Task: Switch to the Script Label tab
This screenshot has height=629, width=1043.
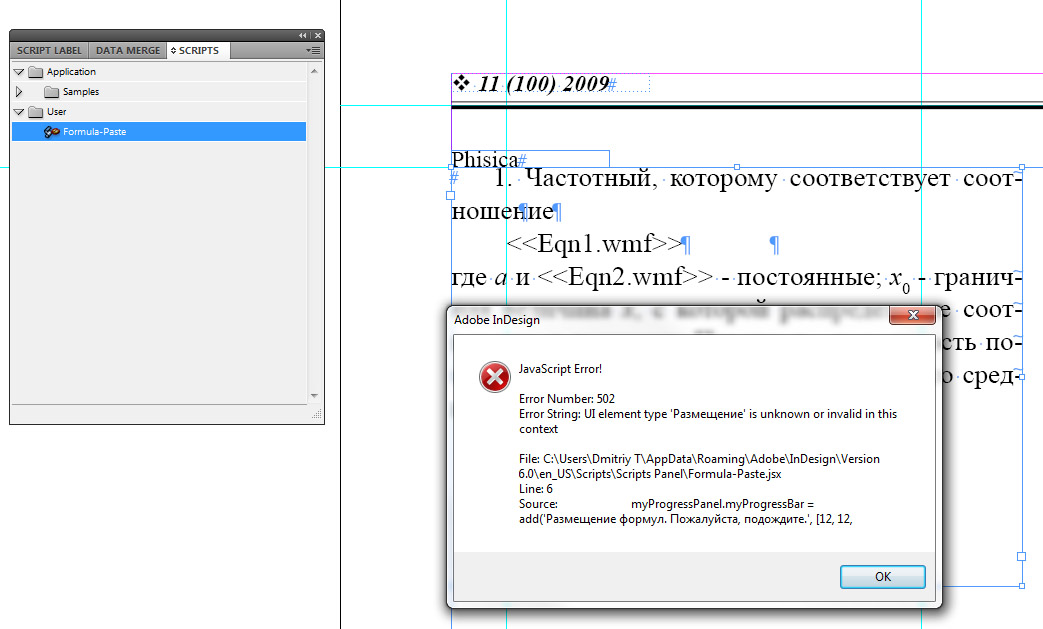Action: point(49,51)
